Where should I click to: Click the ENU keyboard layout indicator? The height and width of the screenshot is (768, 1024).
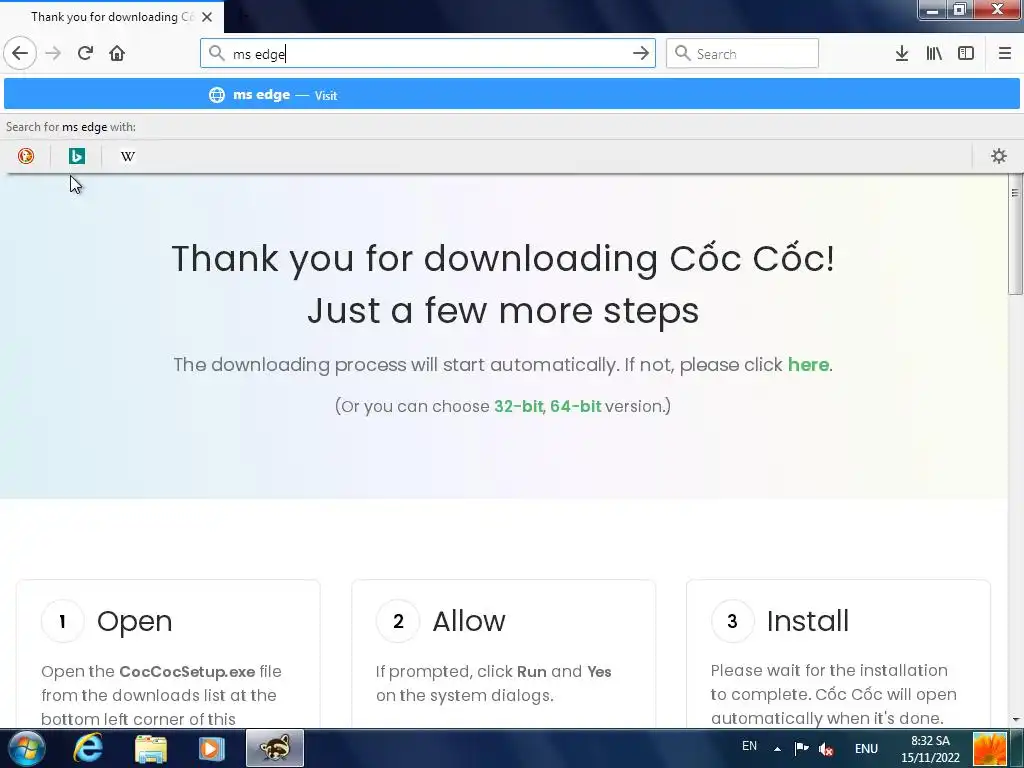click(x=866, y=749)
